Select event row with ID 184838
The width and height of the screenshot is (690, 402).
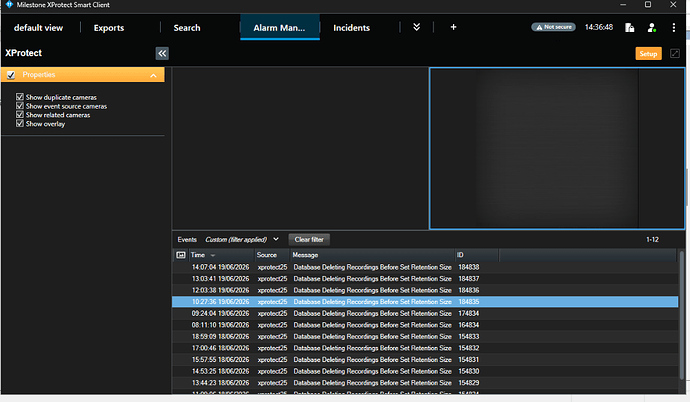point(425,267)
